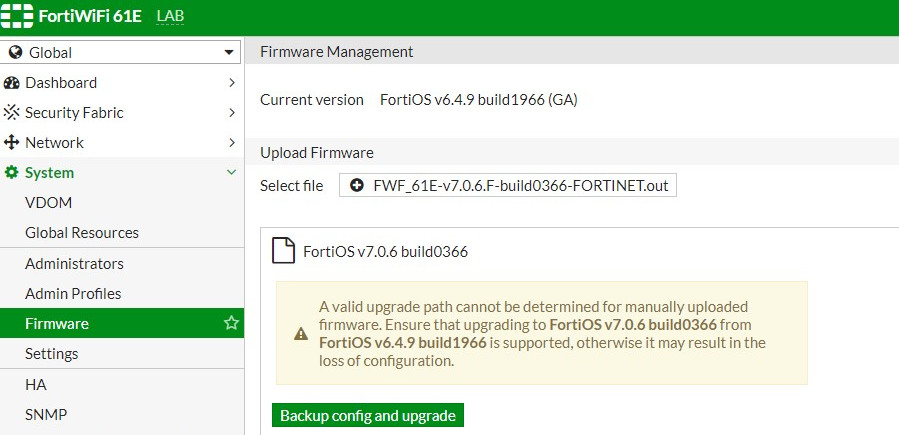Click the Global globe icon
The height and width of the screenshot is (435, 899).
pyautogui.click(x=16, y=52)
